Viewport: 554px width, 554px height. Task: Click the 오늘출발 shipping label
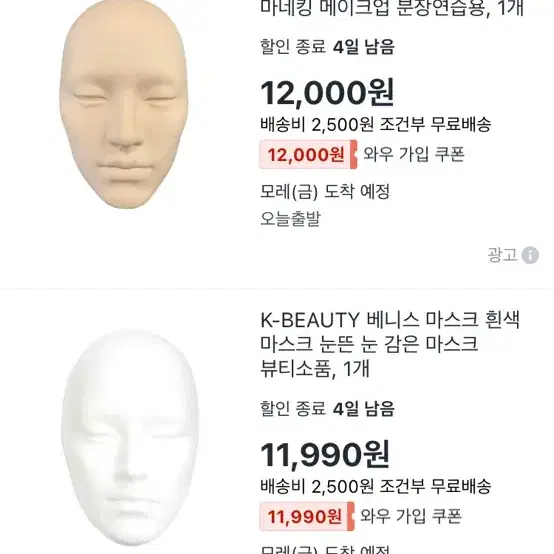pyautogui.click(x=290, y=218)
